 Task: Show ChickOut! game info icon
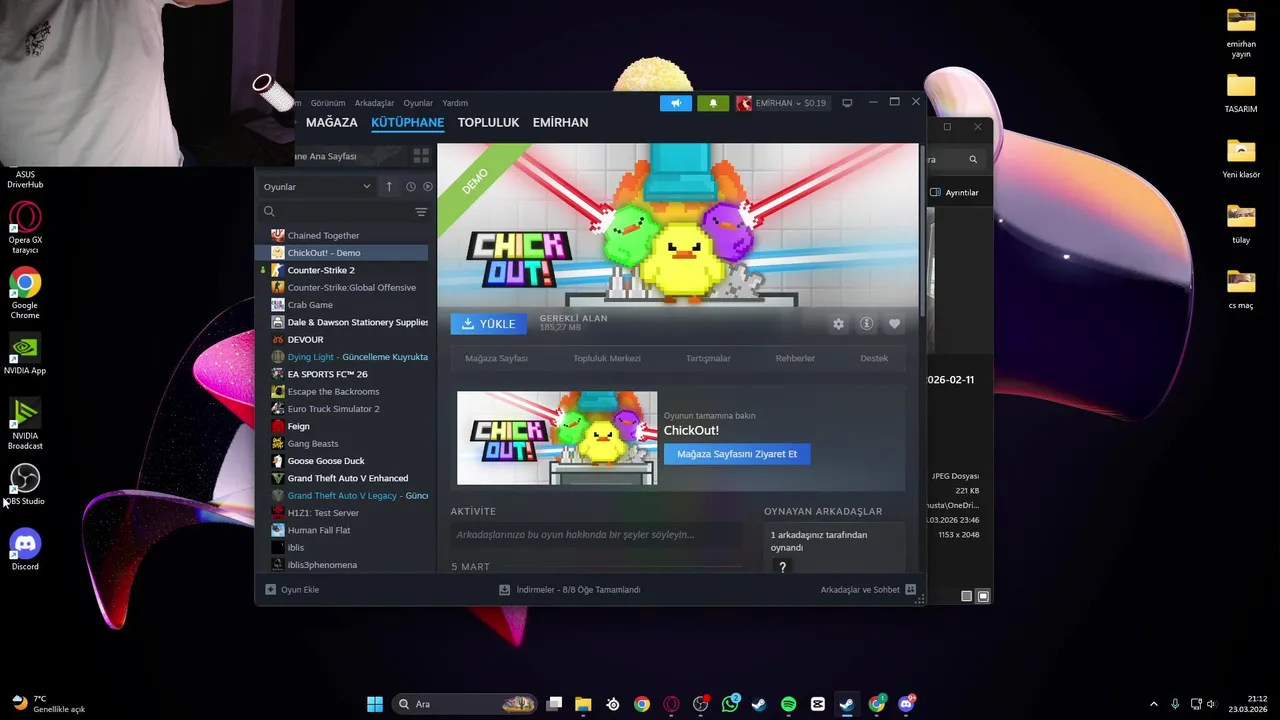tap(866, 324)
